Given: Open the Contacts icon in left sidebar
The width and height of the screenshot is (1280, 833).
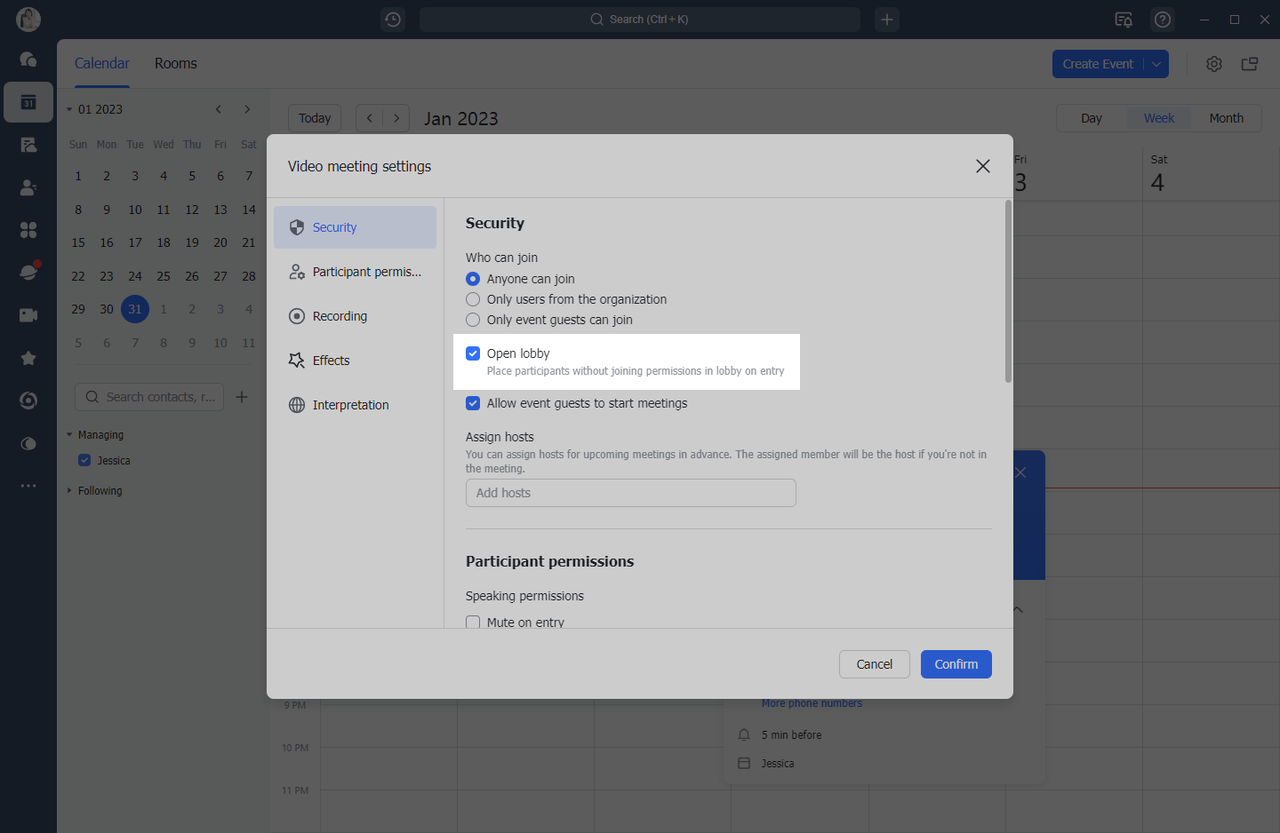Looking at the screenshot, I should point(28,187).
